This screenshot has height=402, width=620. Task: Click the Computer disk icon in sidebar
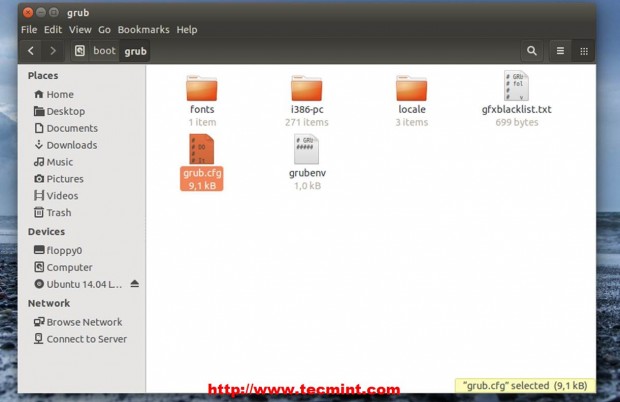point(39,267)
